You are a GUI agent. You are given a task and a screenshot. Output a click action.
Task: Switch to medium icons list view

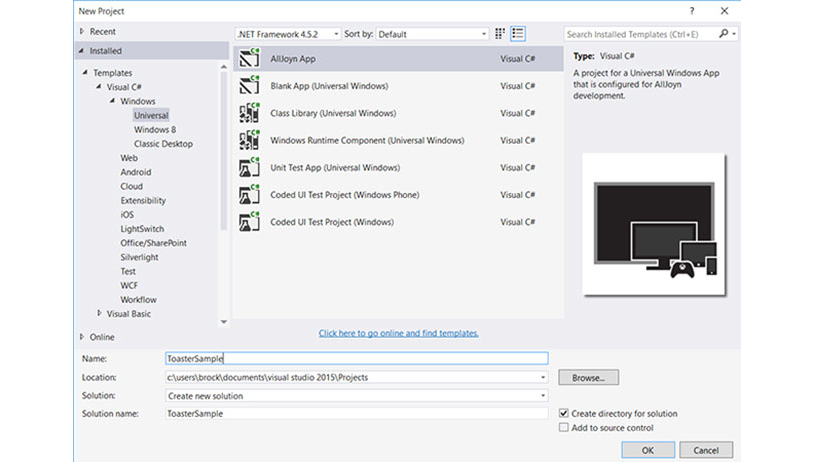pos(518,34)
